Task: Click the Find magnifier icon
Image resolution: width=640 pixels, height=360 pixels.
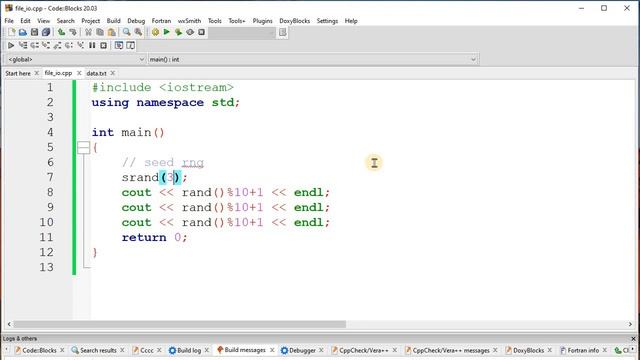Action: (127, 32)
